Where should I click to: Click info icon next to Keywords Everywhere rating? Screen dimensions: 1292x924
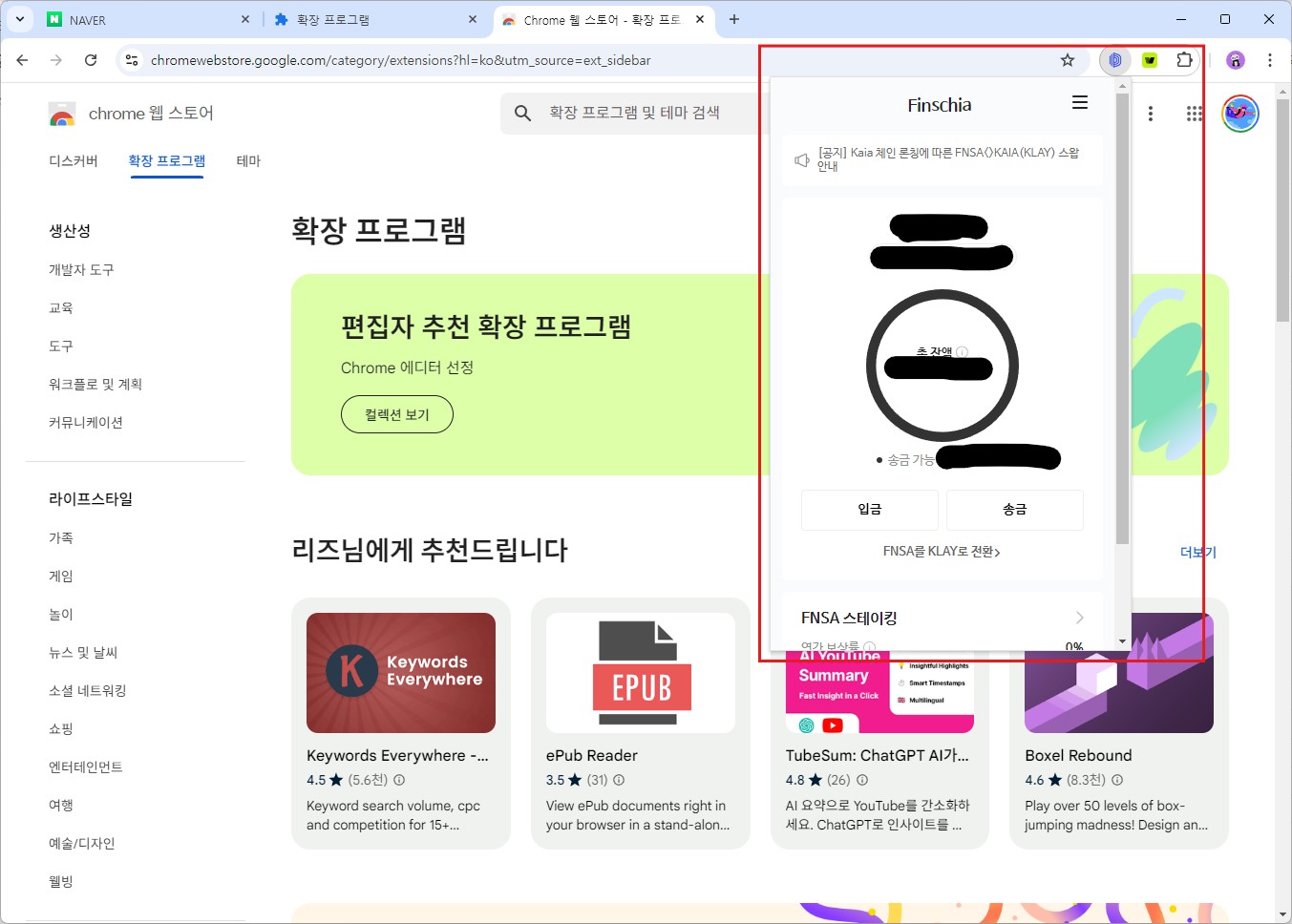coord(399,780)
